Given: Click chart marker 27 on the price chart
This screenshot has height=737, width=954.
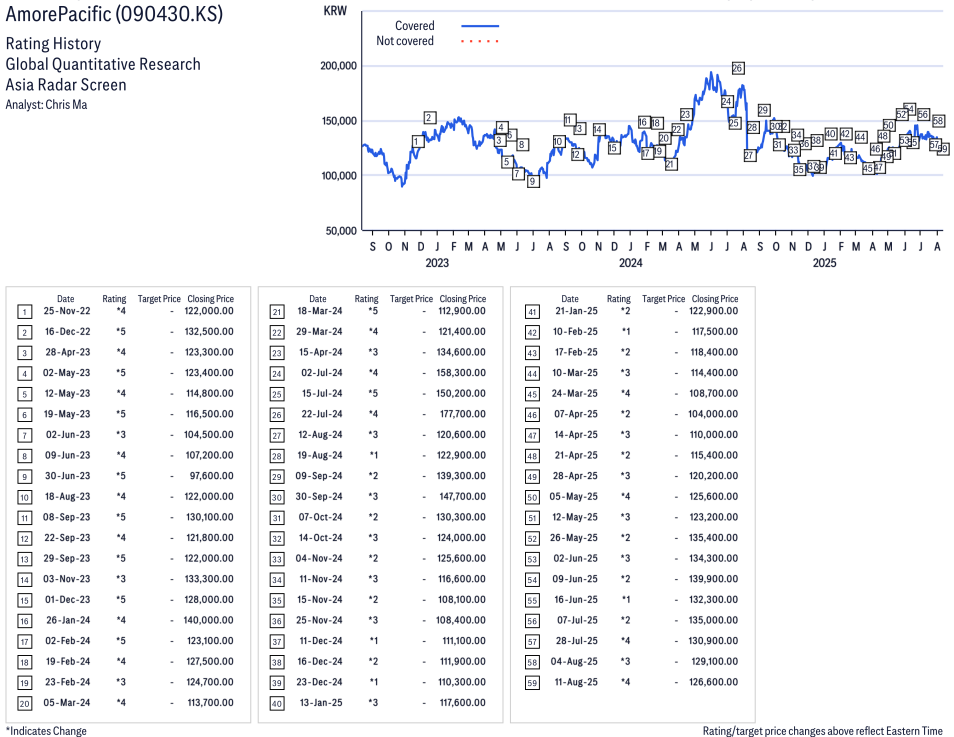Looking at the screenshot, I should [749, 155].
